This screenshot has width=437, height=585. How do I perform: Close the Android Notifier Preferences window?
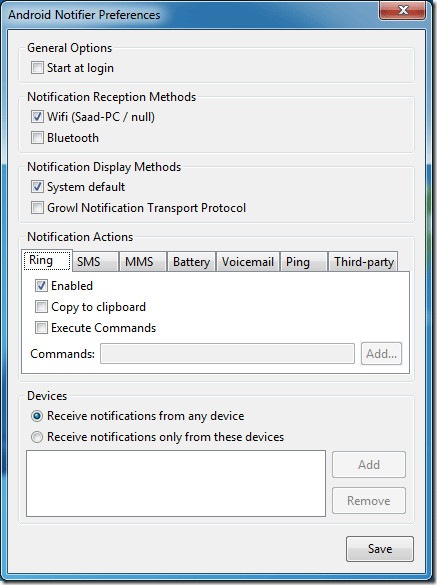click(402, 10)
